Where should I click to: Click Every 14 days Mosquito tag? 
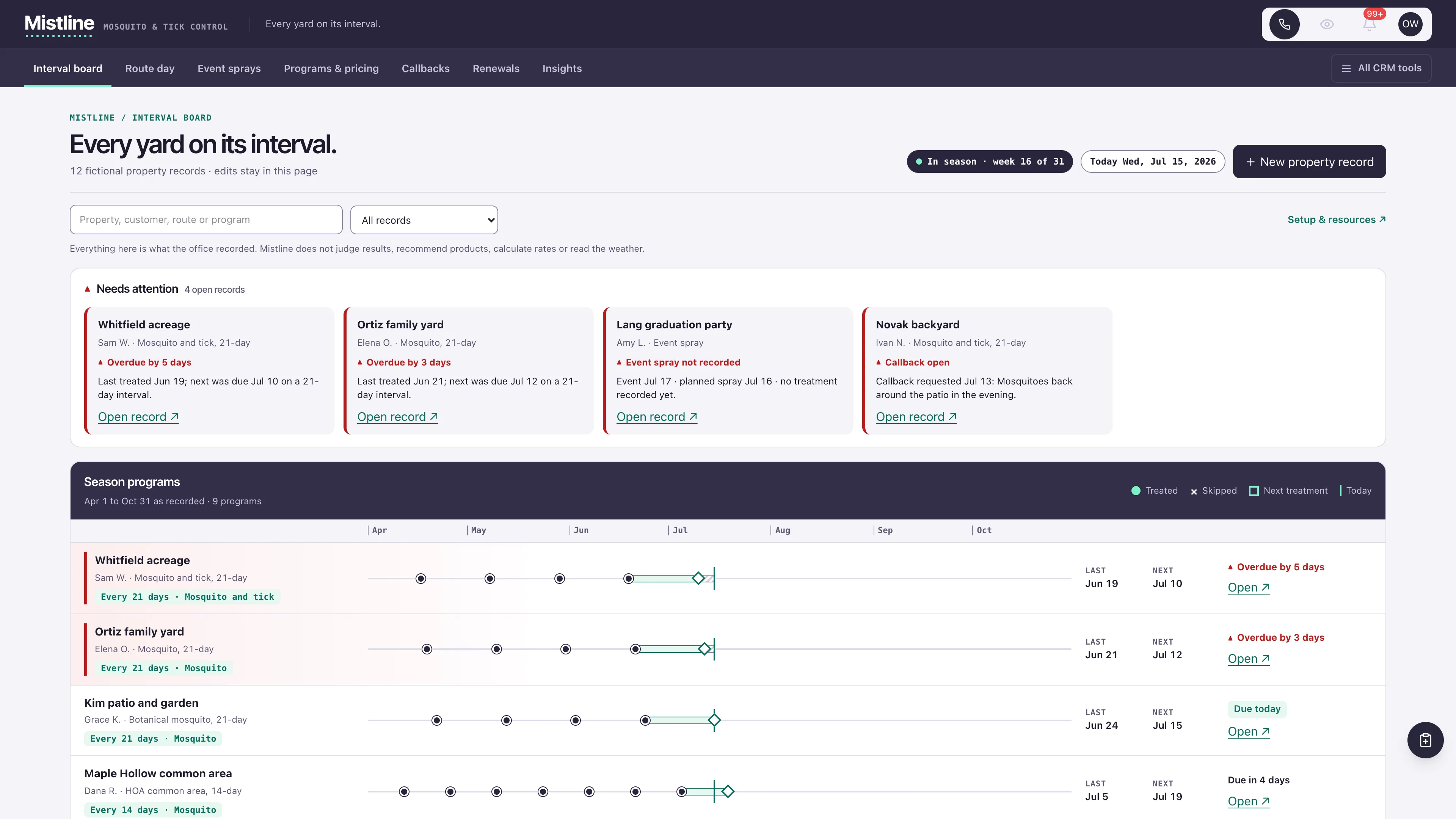pyautogui.click(x=152, y=810)
